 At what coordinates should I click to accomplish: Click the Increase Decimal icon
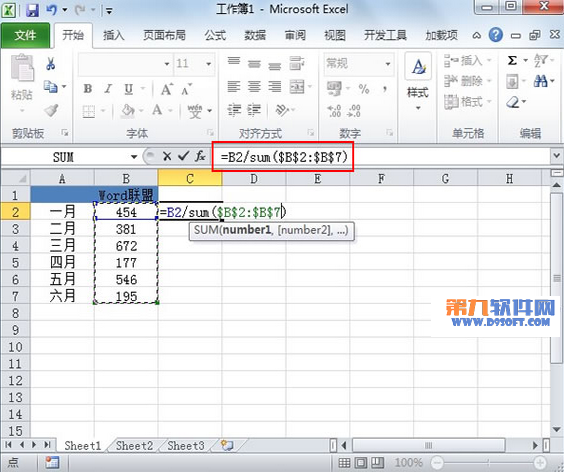click(334, 111)
